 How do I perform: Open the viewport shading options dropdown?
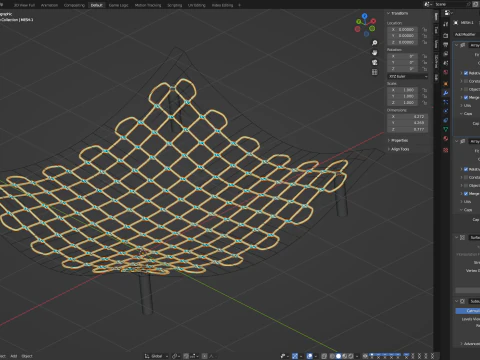357,356
